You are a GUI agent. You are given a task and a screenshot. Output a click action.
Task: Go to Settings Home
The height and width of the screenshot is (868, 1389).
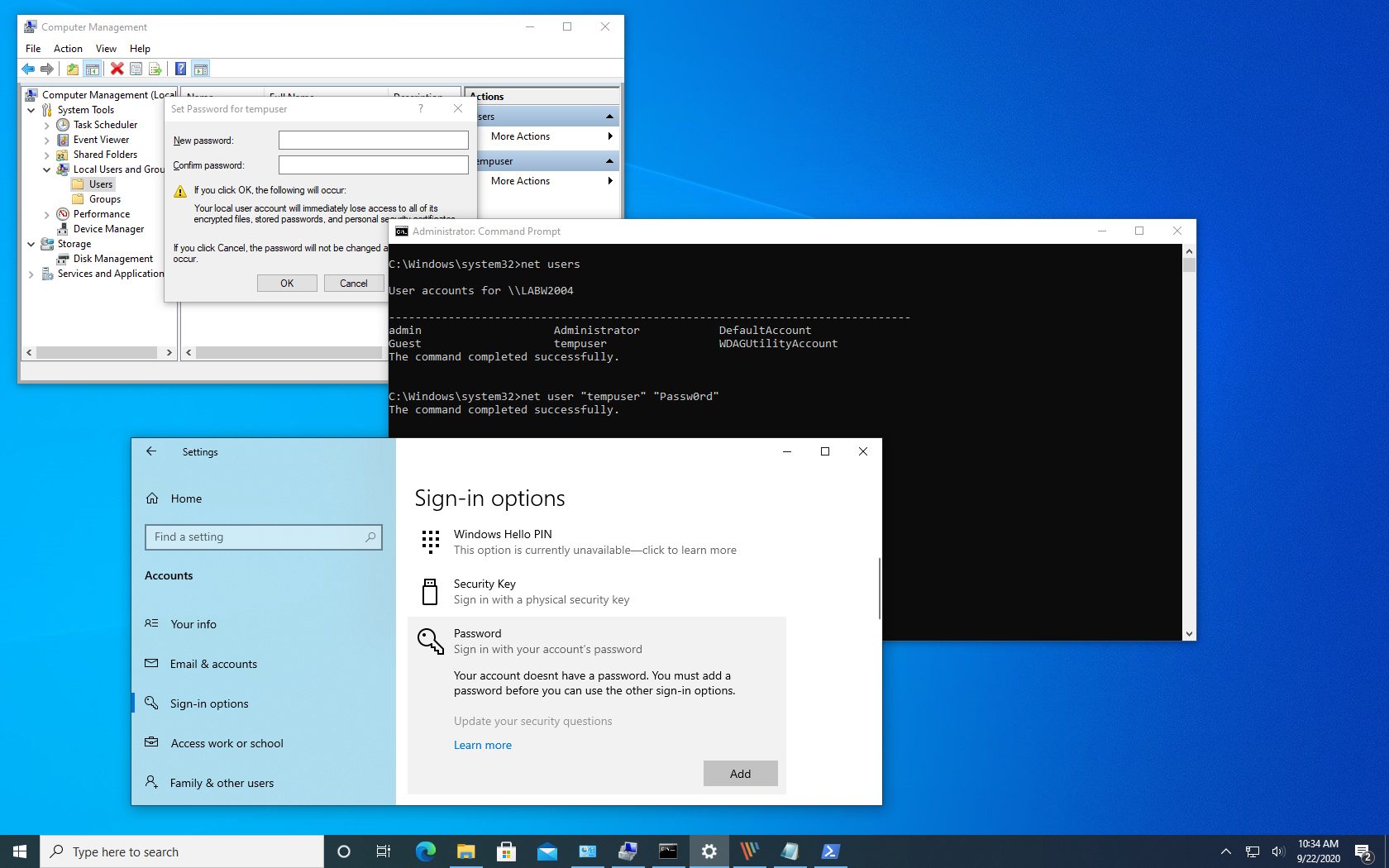pyautogui.click(x=186, y=498)
